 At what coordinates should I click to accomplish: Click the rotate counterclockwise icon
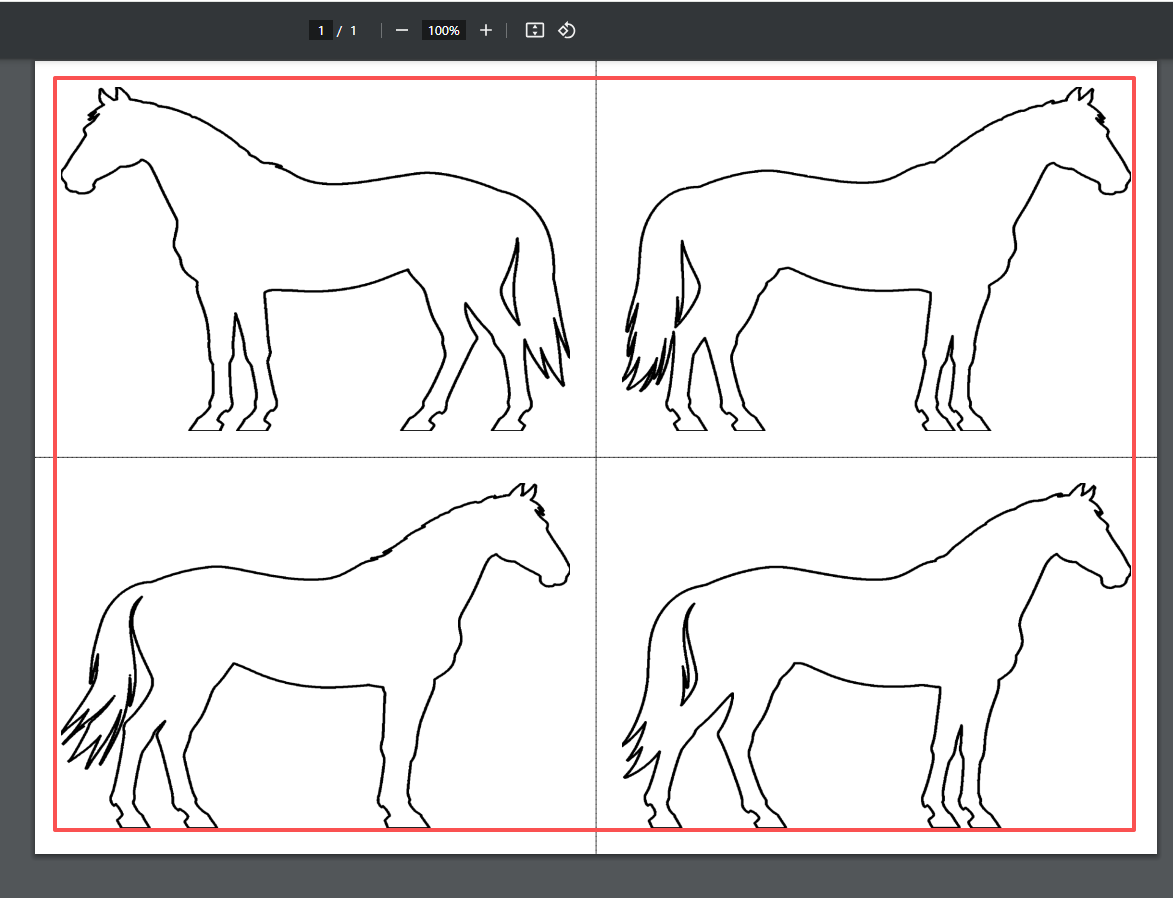(x=566, y=30)
